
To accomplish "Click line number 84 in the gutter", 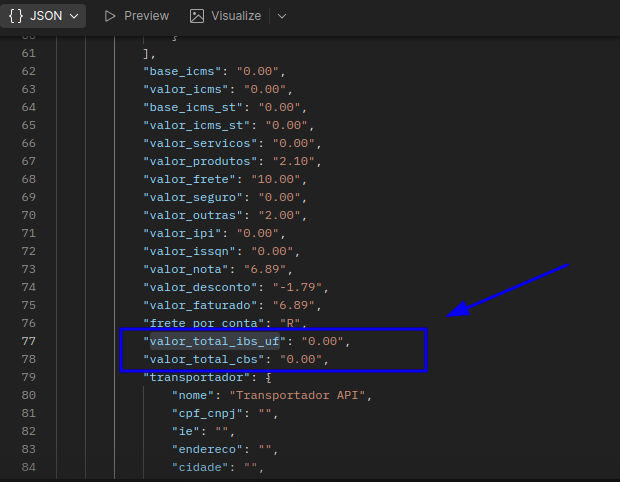I will tap(28, 467).
